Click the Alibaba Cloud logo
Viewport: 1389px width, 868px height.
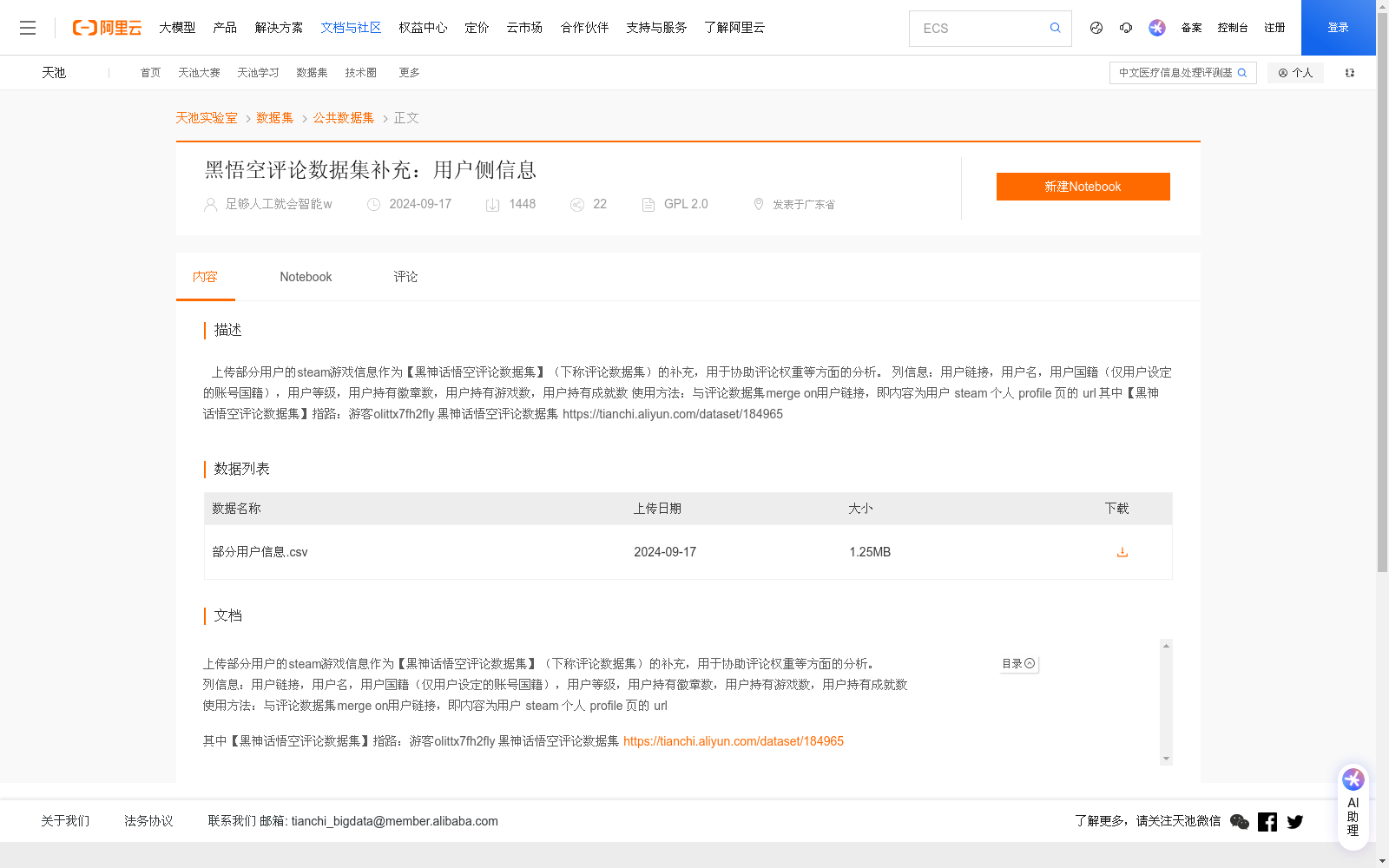[107, 28]
